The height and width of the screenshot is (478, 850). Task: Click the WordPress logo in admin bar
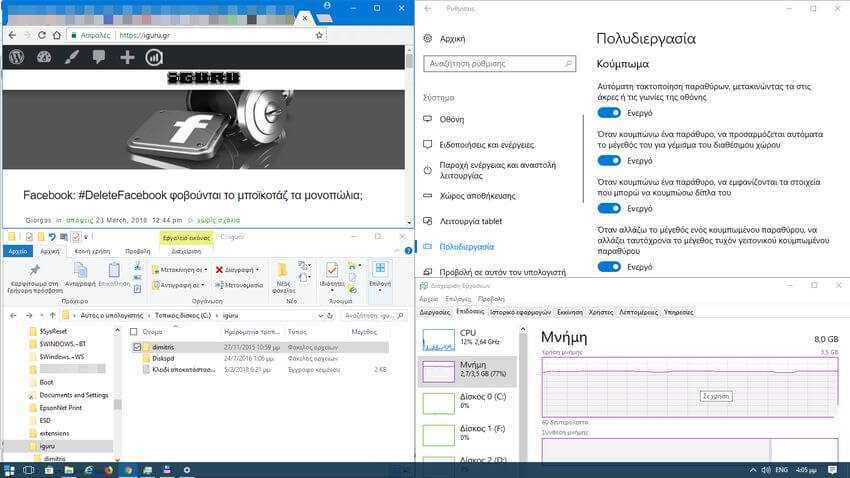tap(16, 57)
